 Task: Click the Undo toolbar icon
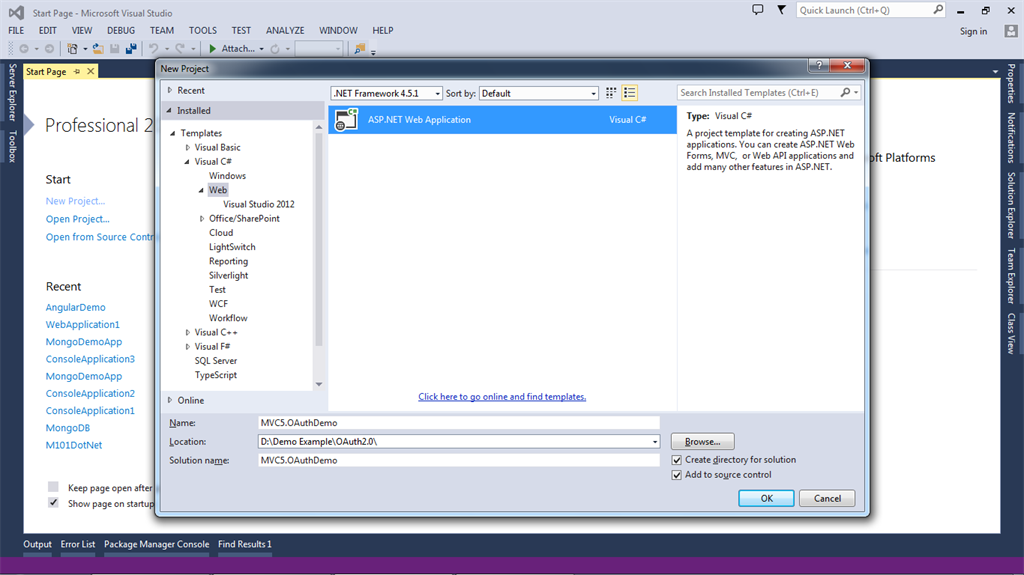coord(153,48)
